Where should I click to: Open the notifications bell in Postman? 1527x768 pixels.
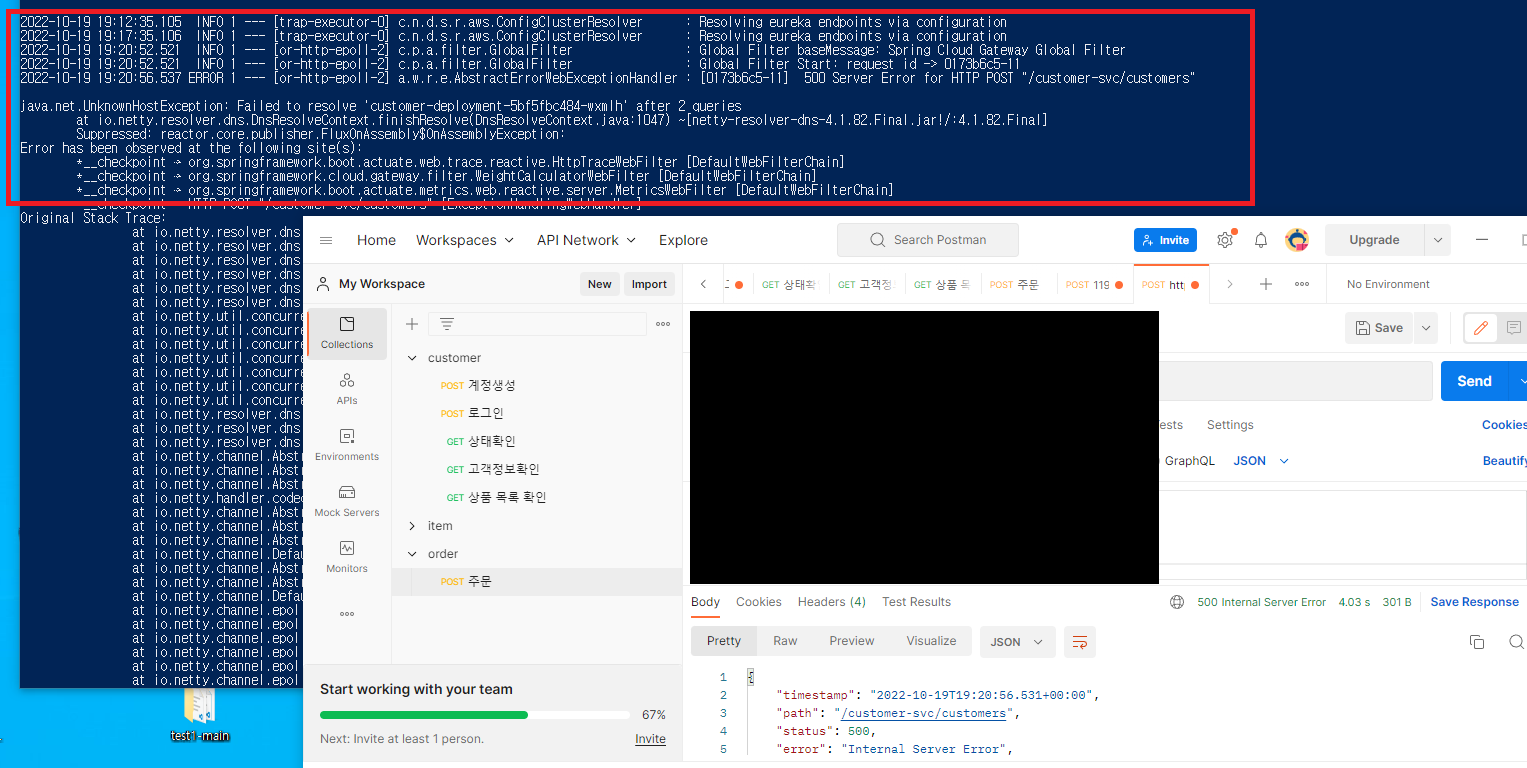(x=1261, y=240)
